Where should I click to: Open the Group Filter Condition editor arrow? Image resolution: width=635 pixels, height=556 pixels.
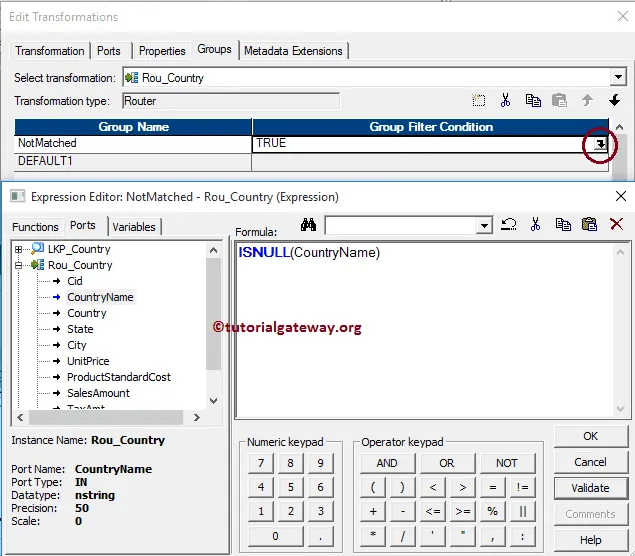pyautogui.click(x=599, y=144)
